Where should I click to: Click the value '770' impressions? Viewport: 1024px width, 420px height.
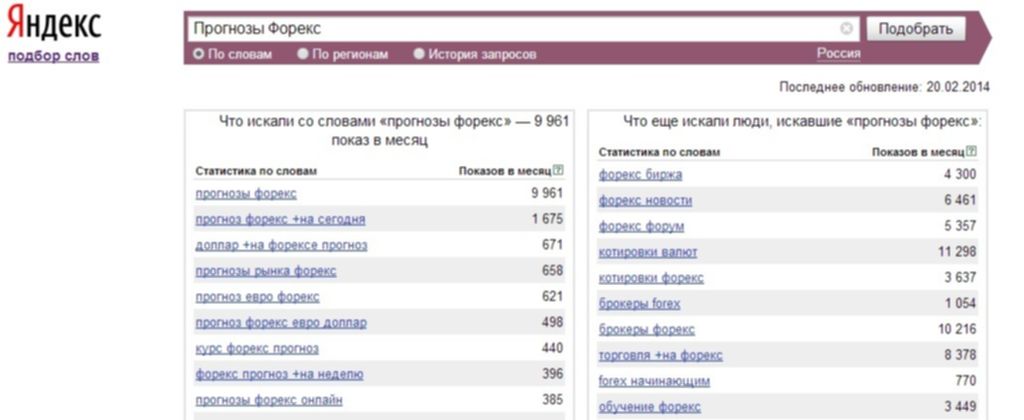pos(966,381)
